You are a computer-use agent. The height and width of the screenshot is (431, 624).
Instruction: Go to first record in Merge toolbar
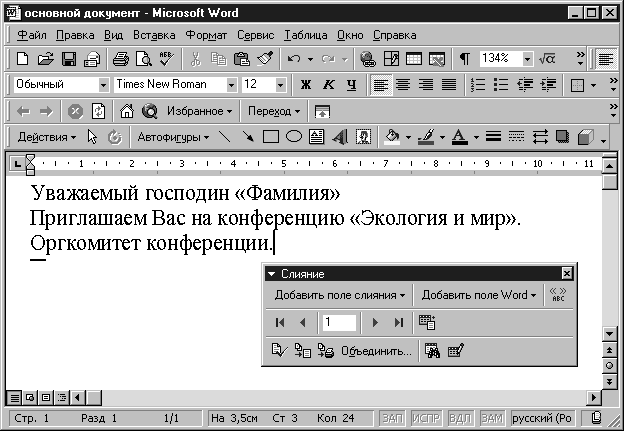coord(279,322)
